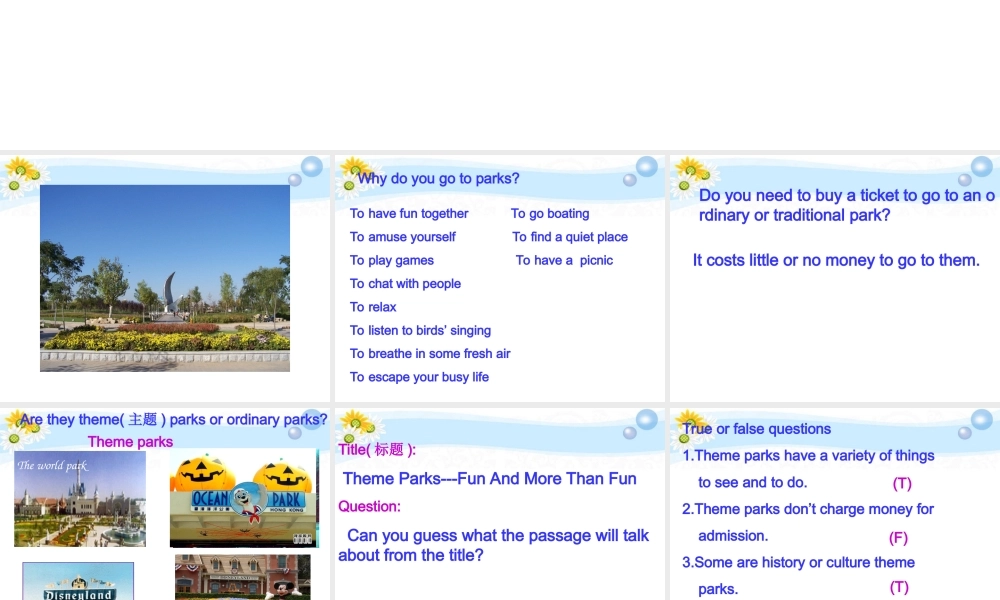Screen dimensions: 1000x600
Task: Select the magenta 'Question:' label
Action: pyautogui.click(x=369, y=506)
